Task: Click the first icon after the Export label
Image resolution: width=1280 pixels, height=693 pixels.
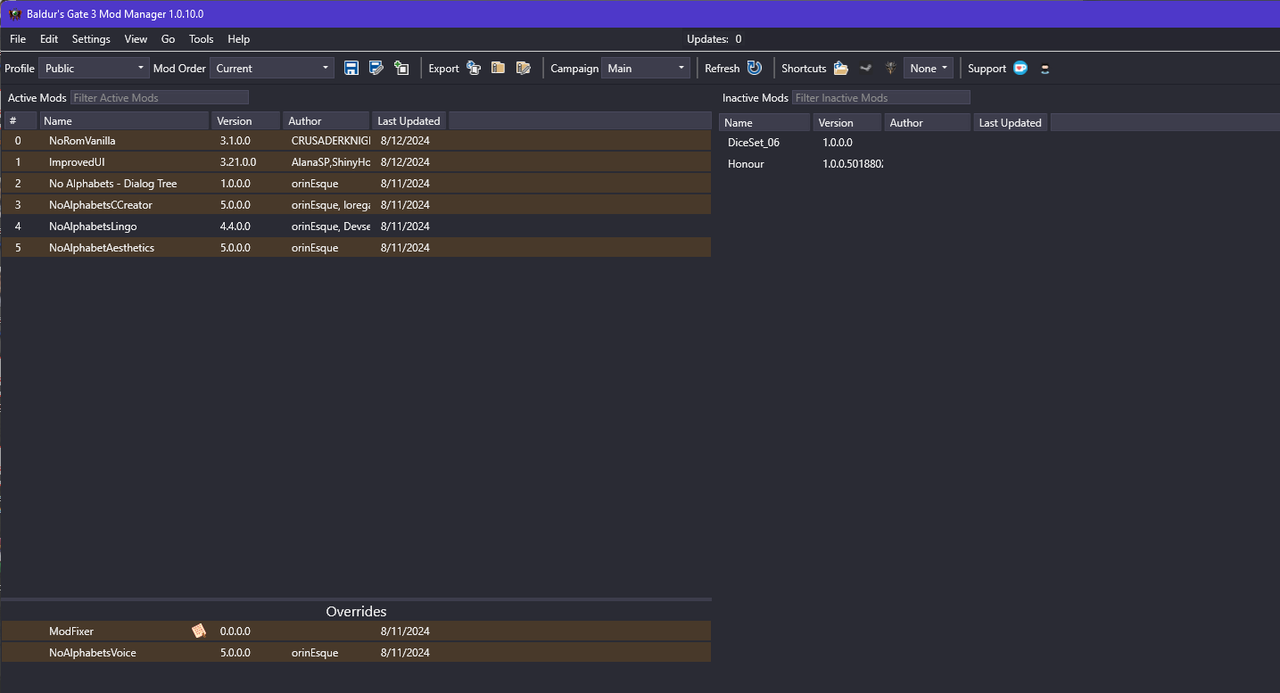Action: coord(474,68)
